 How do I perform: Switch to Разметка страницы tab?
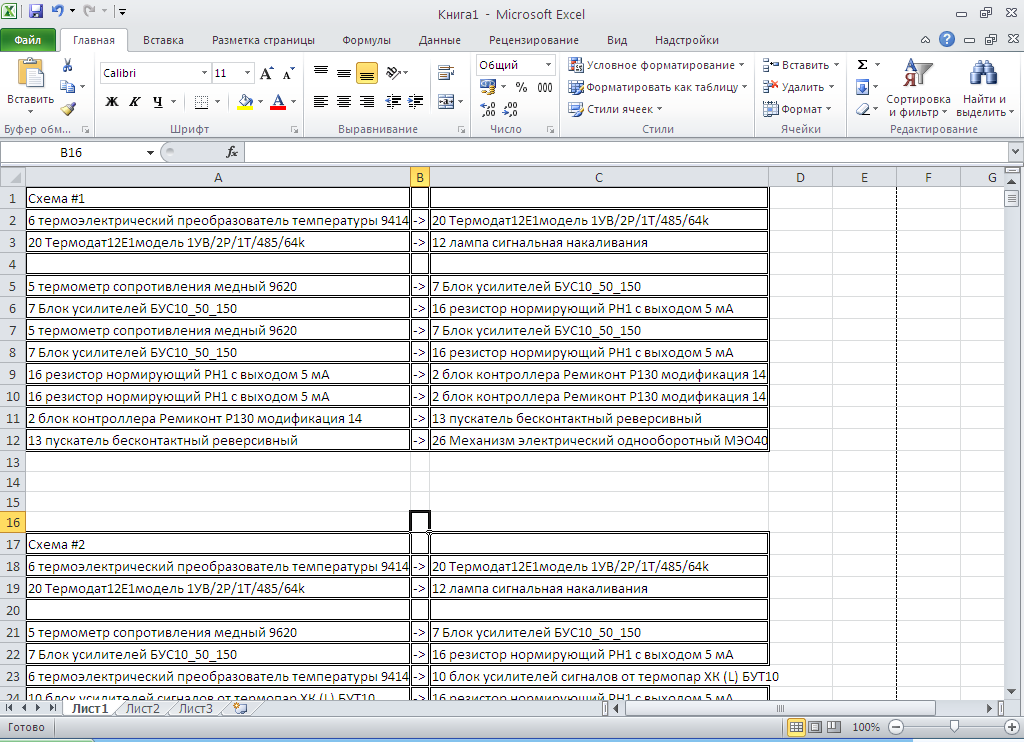pyautogui.click(x=263, y=40)
